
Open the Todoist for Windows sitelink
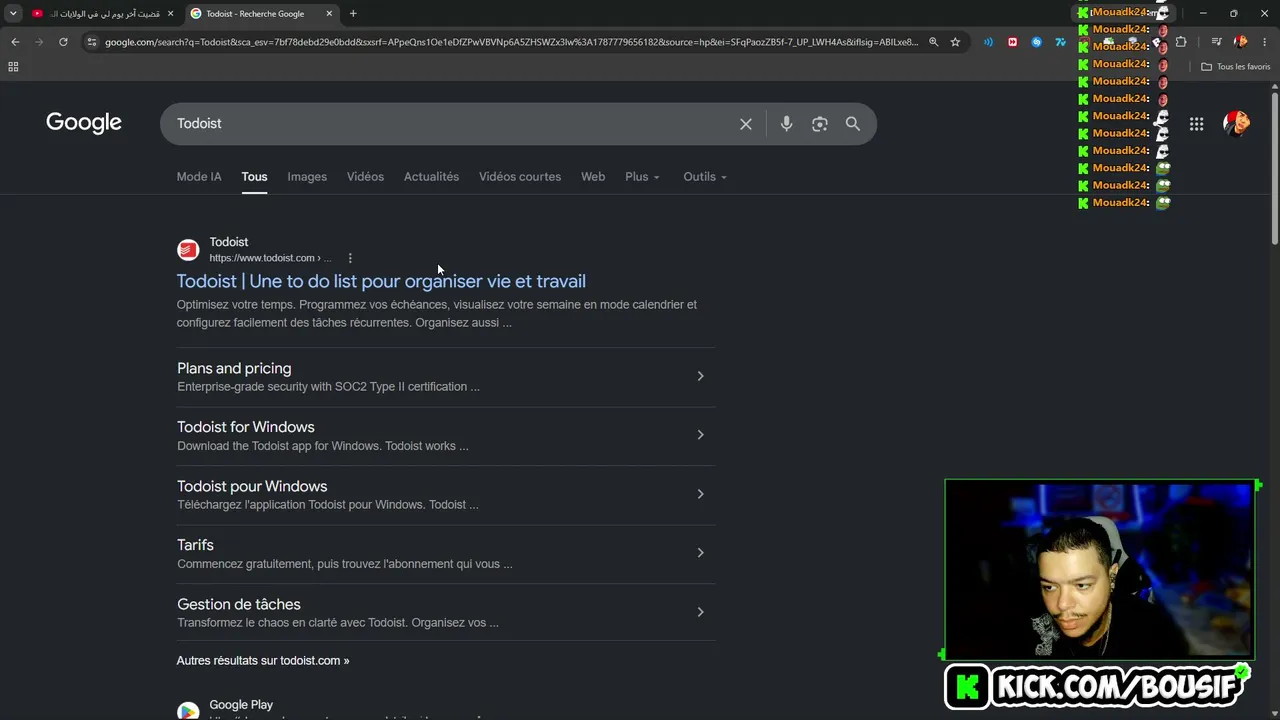click(246, 427)
